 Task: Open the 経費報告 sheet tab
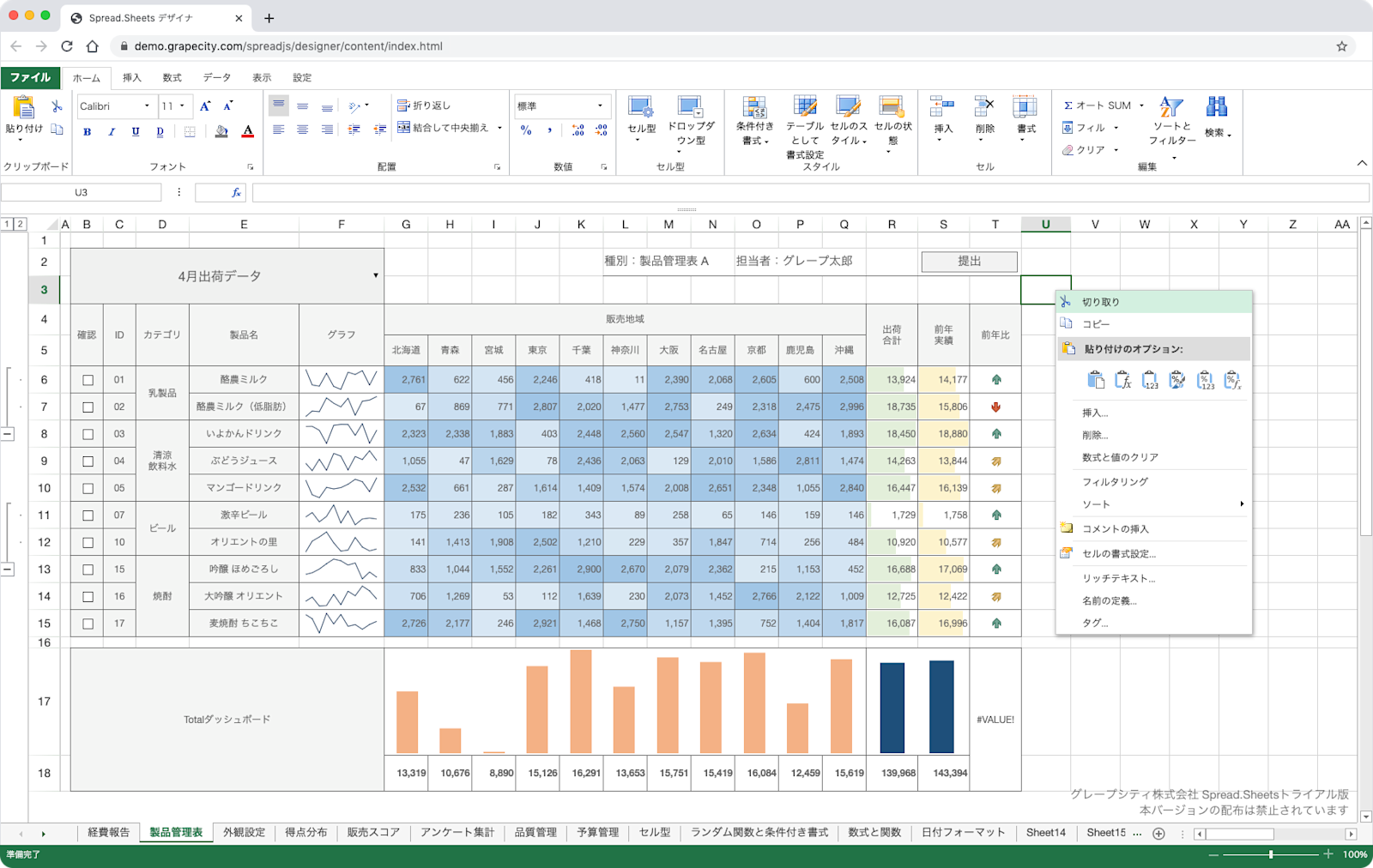coord(108,833)
